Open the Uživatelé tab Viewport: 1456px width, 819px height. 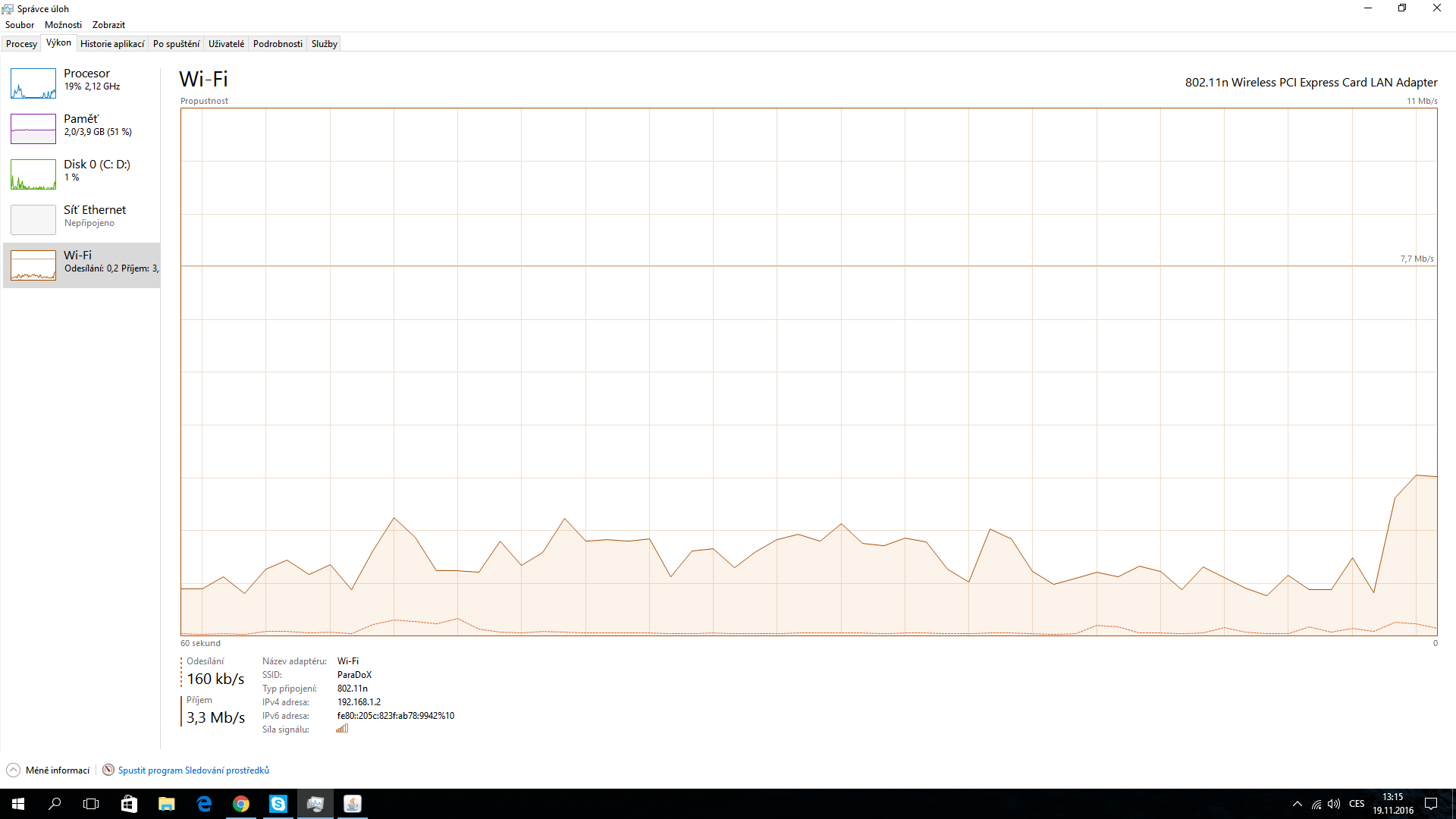[x=226, y=44]
